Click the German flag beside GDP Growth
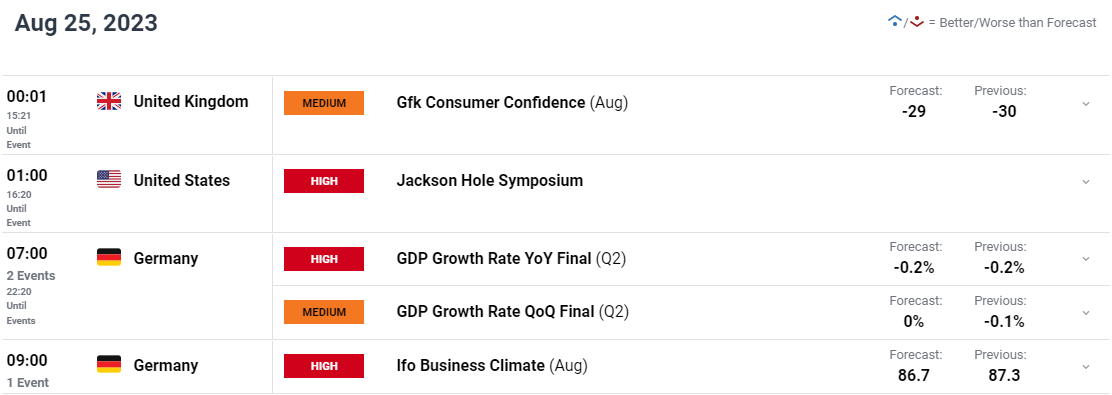This screenshot has width=1112, height=395. tap(109, 258)
